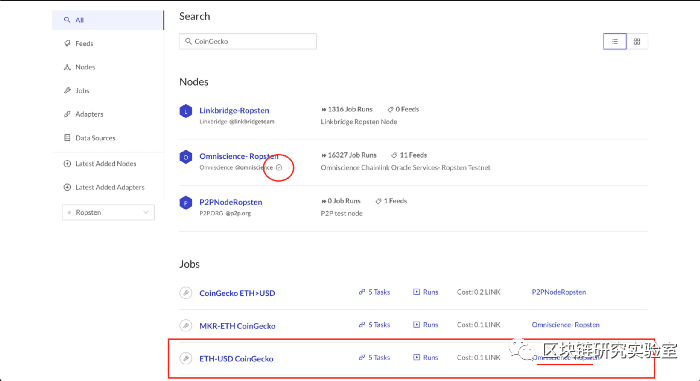Open the Ropsten network dropdown
The width and height of the screenshot is (700, 381).
click(108, 213)
